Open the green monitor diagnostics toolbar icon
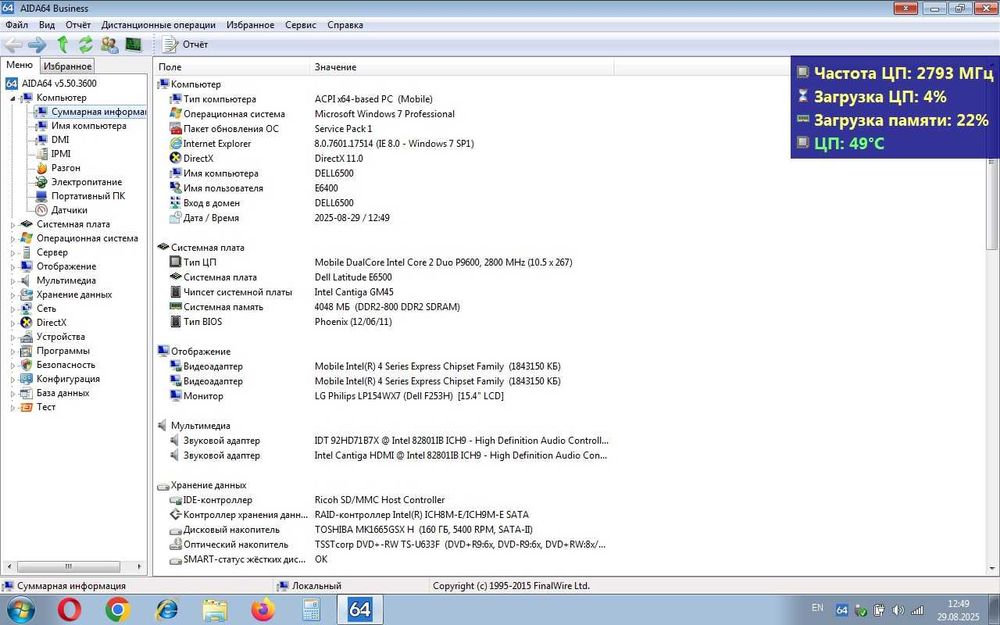1000x625 pixels. click(x=133, y=45)
